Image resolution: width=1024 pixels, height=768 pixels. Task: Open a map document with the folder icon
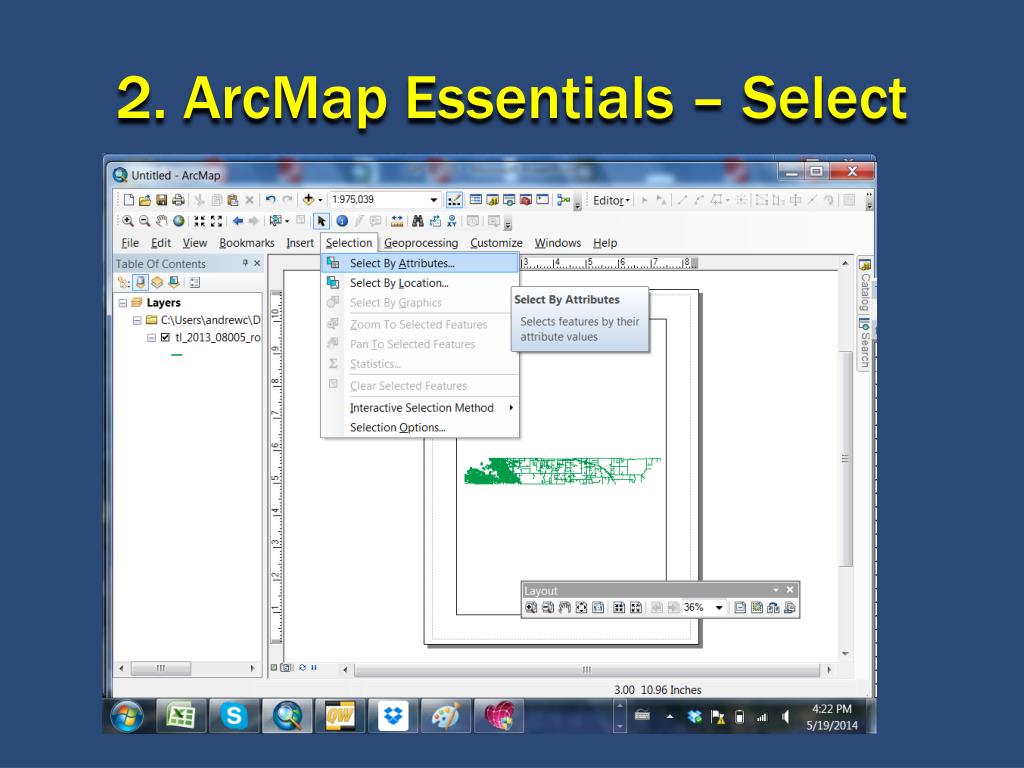coord(145,200)
